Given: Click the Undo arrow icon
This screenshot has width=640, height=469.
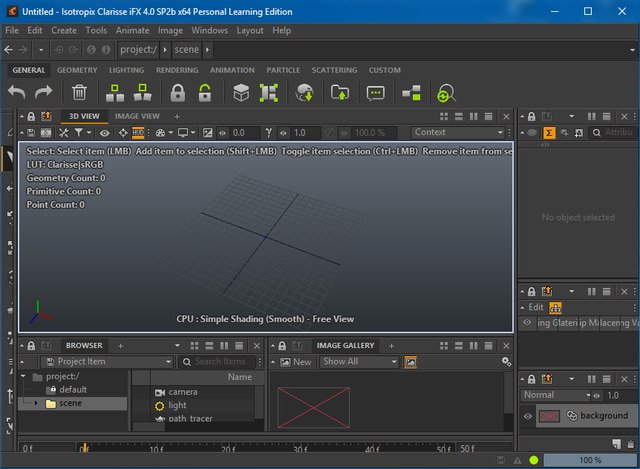Looking at the screenshot, I should (x=17, y=93).
